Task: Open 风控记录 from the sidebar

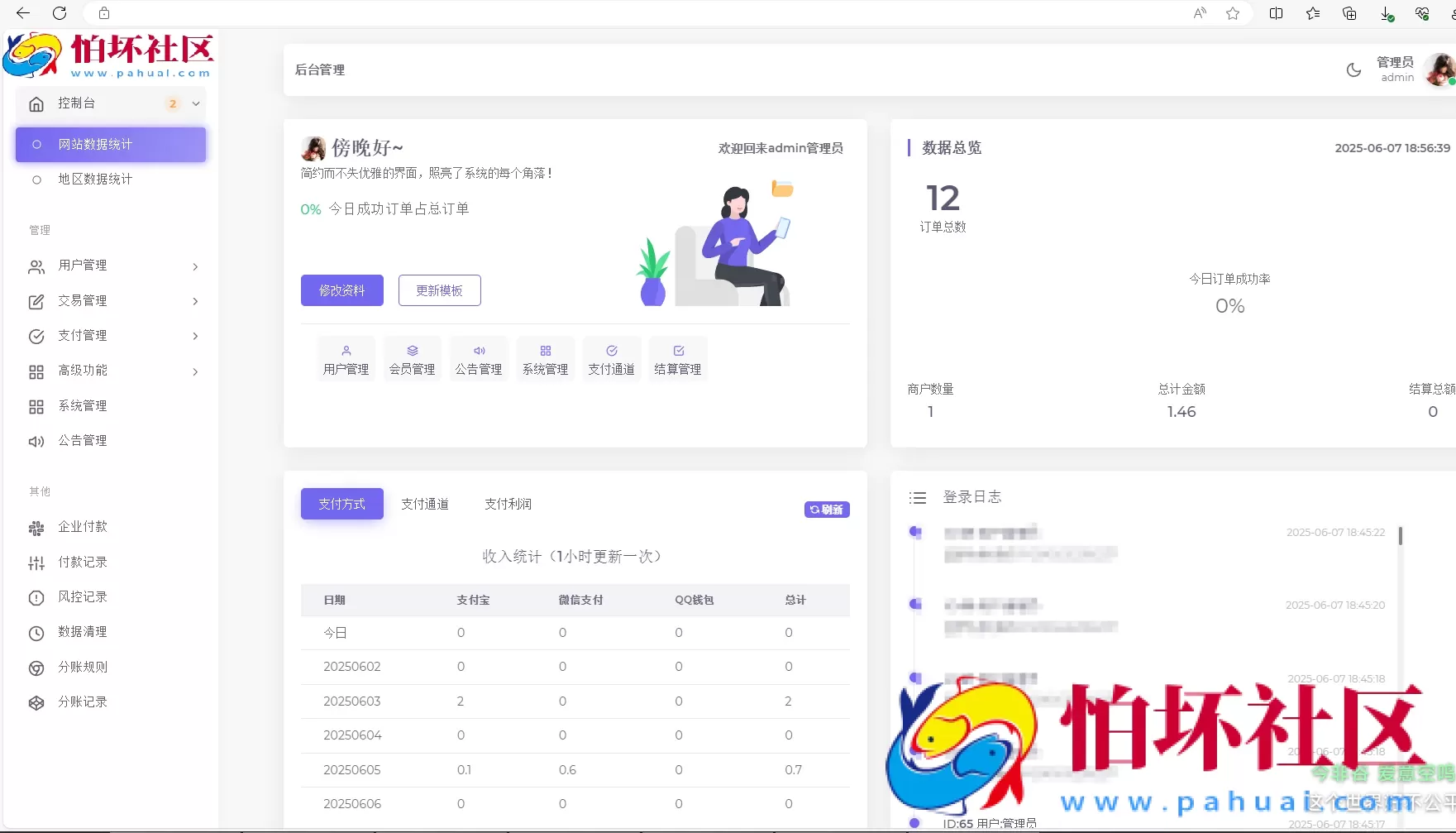Action: pyautogui.click(x=81, y=596)
